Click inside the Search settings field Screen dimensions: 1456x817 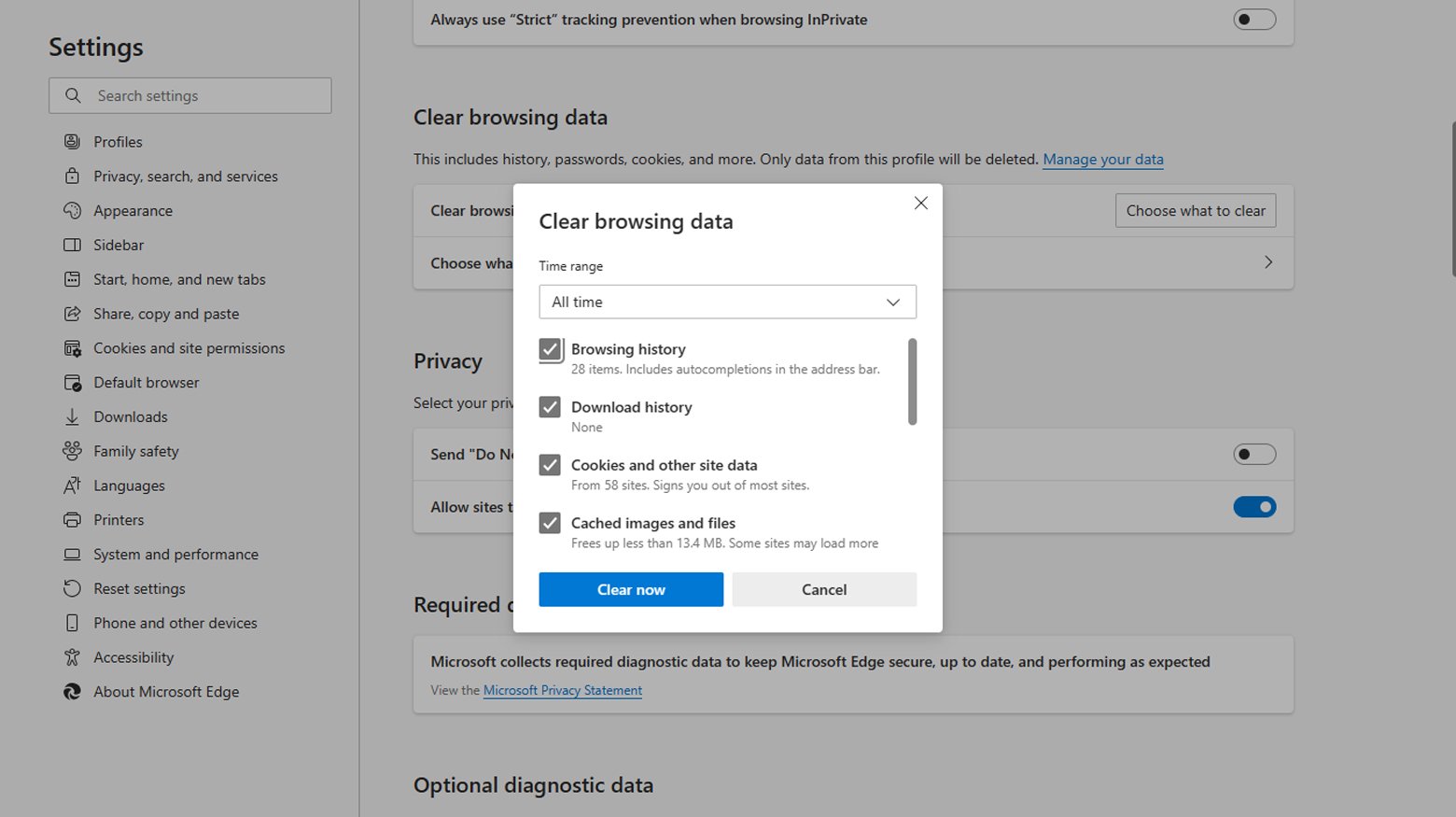(190, 95)
